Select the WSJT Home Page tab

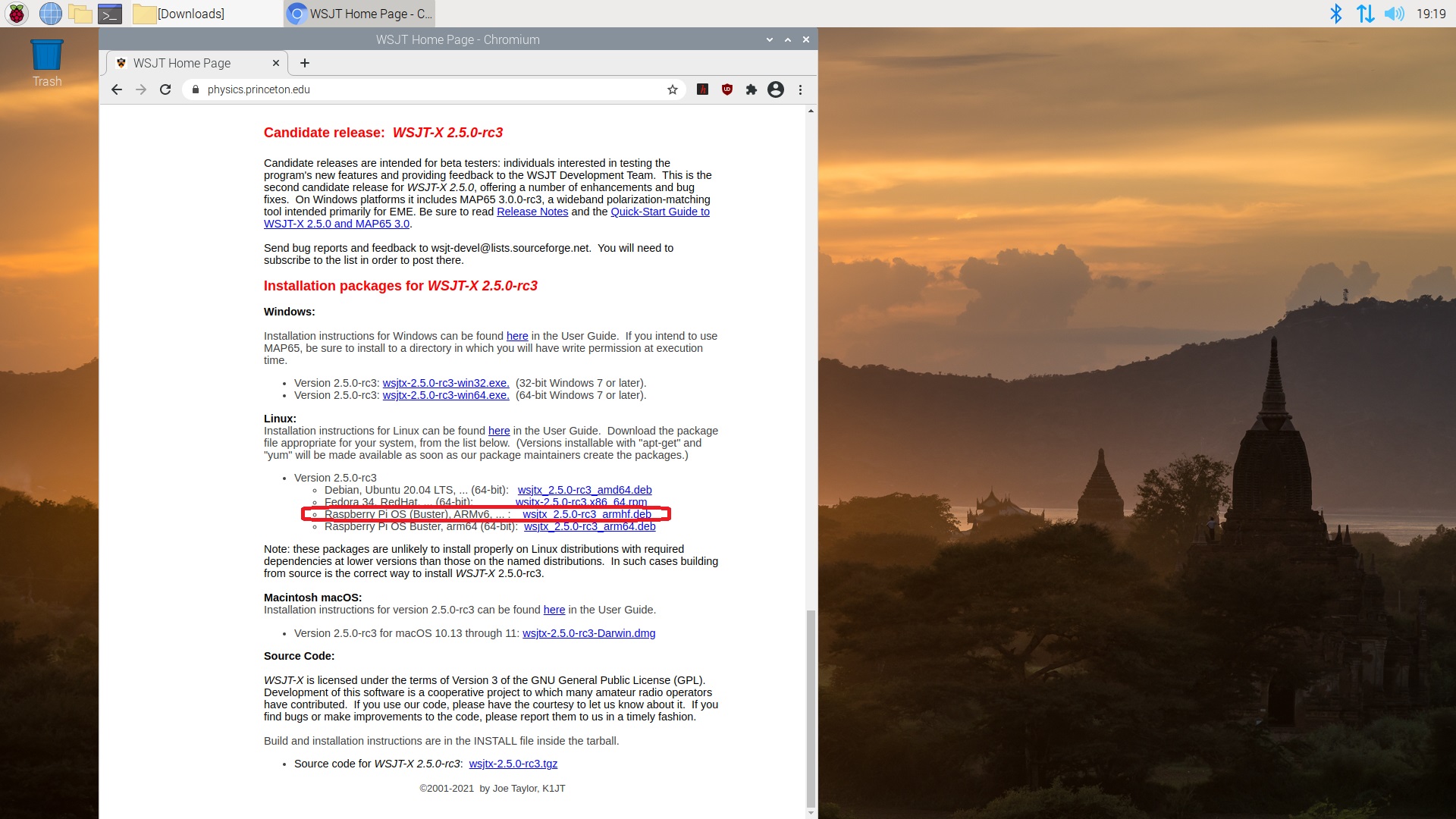point(182,63)
